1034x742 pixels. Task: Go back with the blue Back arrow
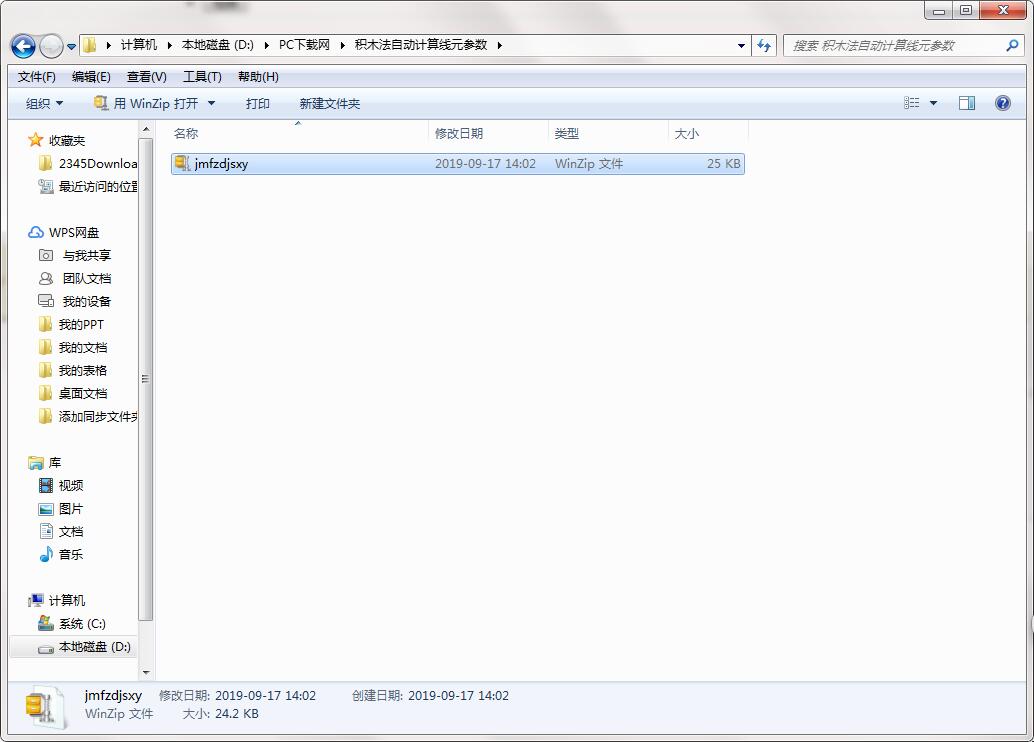(23, 46)
